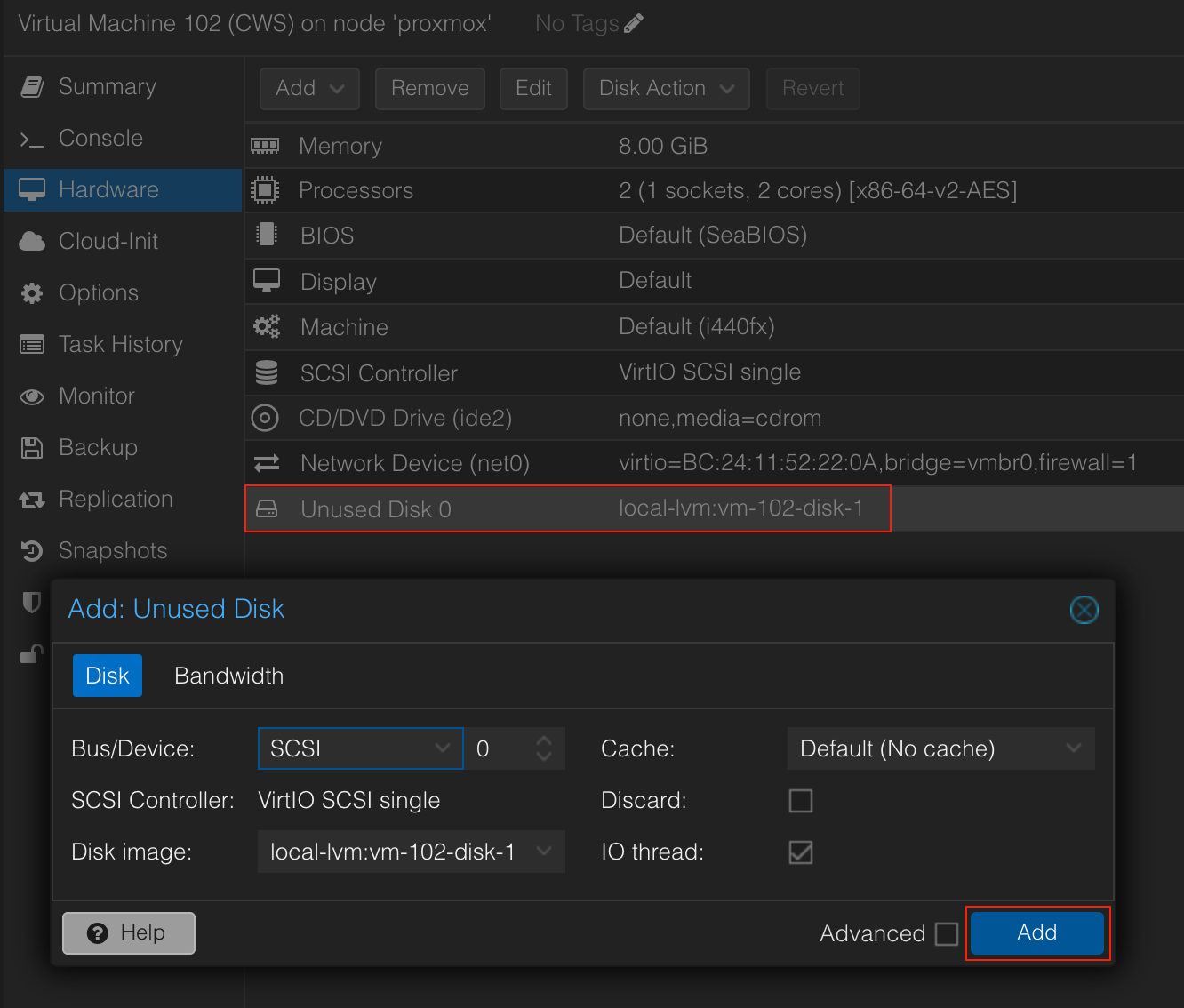Screen dimensions: 1184x1008
Task: Select the CD/DVD Drive (ide2) row
Action: point(715,418)
